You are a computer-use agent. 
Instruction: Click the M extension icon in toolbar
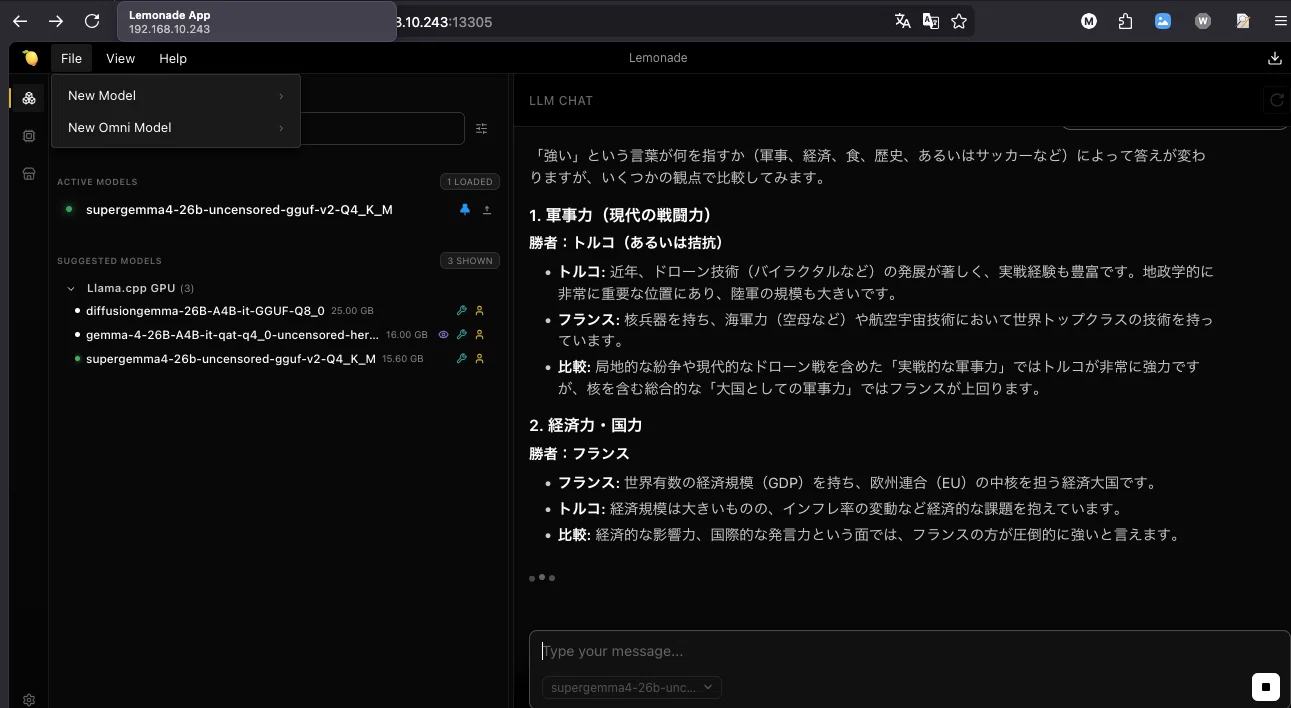point(1089,21)
